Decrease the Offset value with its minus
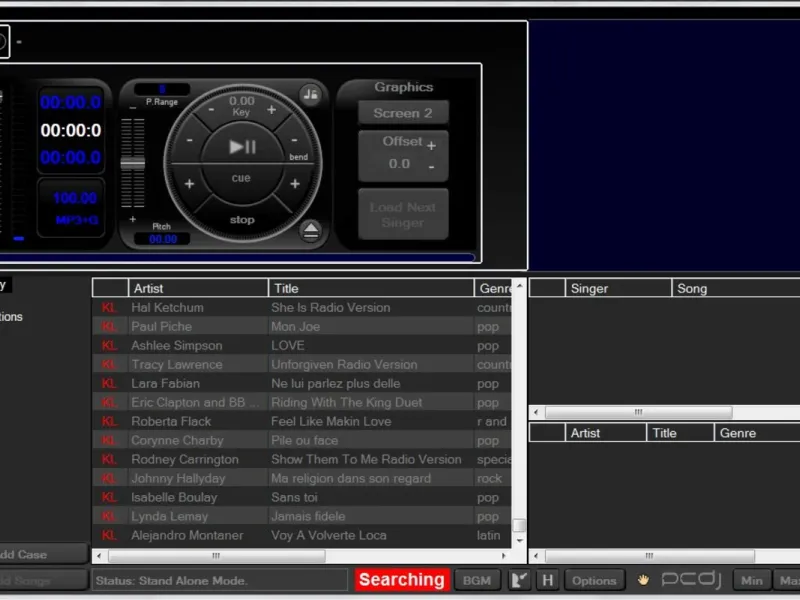800x600 pixels. point(432,166)
